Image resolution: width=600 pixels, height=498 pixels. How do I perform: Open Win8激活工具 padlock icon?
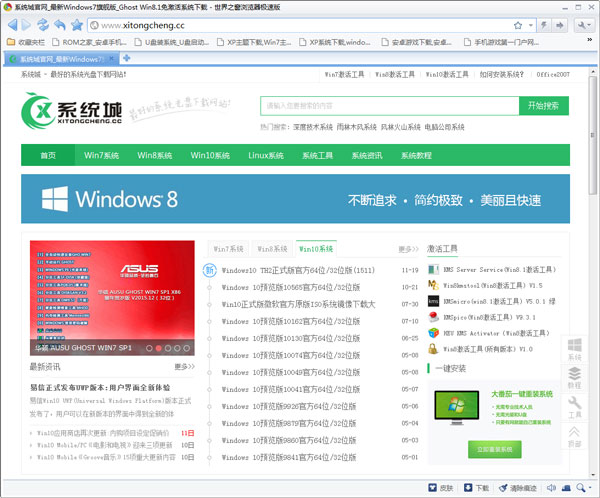(433, 349)
